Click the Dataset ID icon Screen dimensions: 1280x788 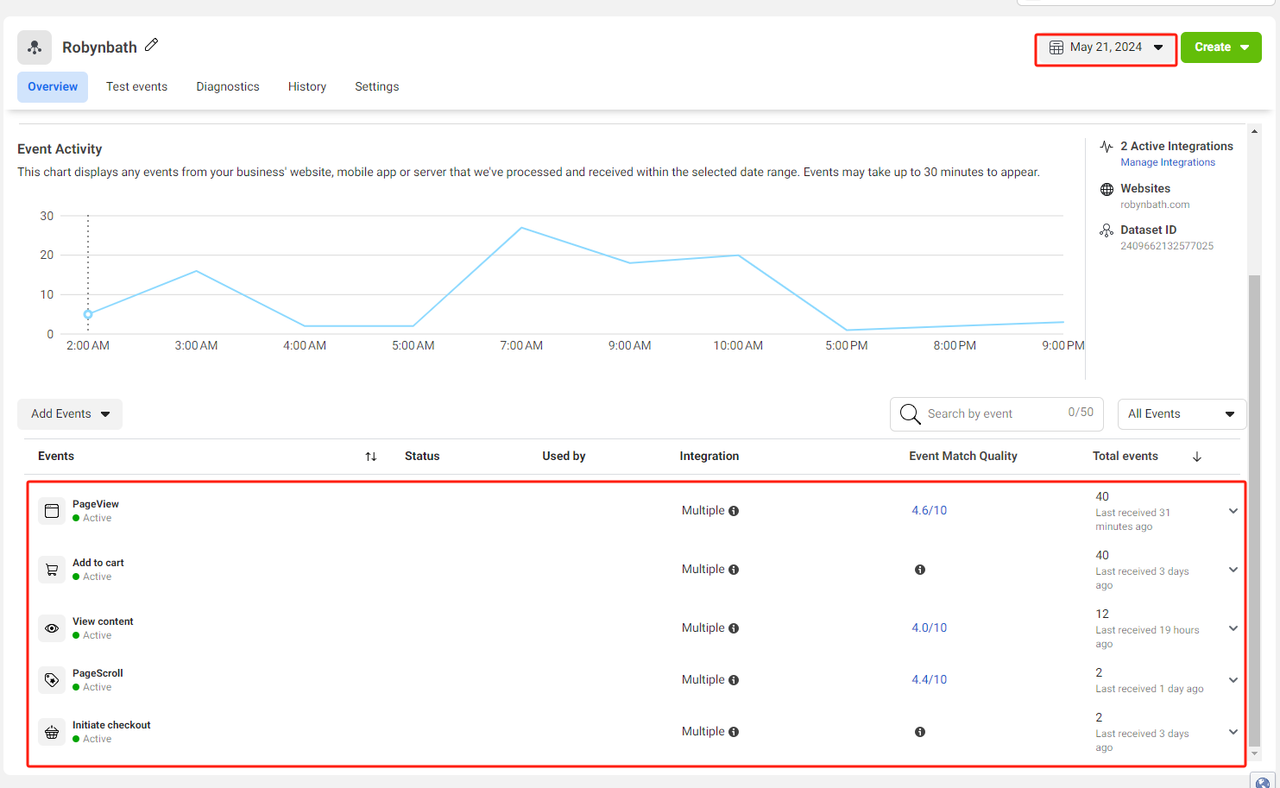tap(1106, 230)
